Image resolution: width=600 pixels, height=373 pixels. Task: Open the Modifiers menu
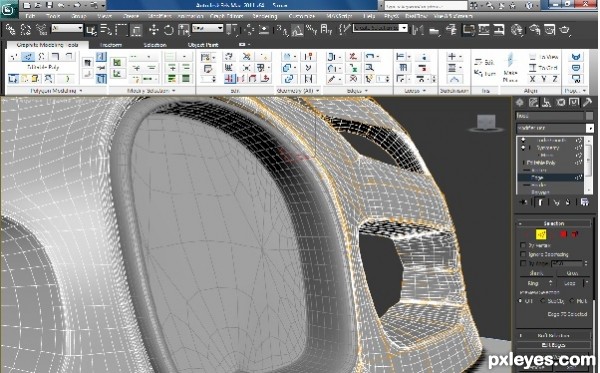click(160, 16)
